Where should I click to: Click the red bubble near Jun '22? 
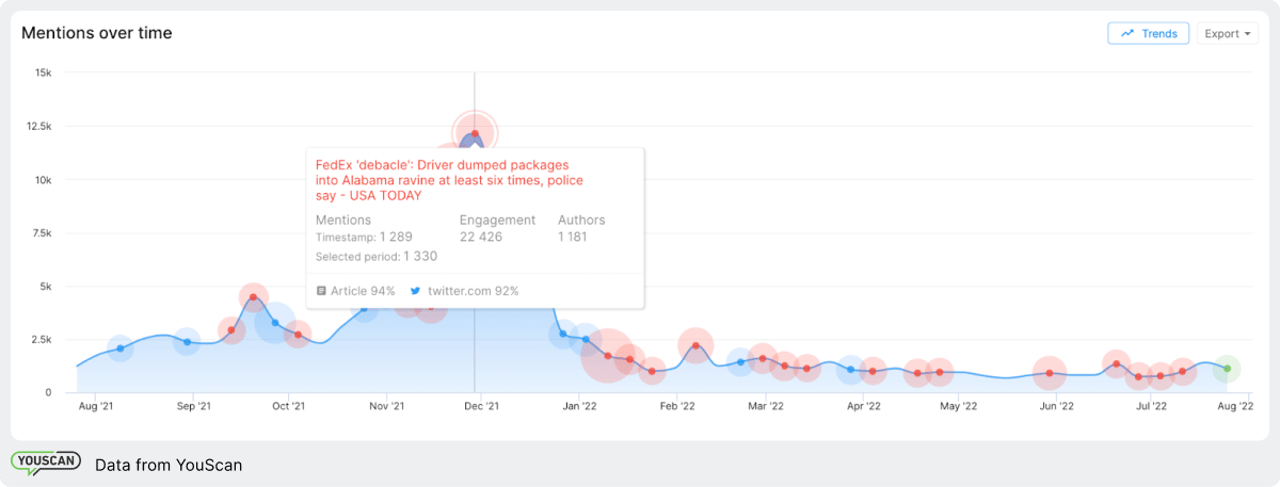tap(1049, 373)
